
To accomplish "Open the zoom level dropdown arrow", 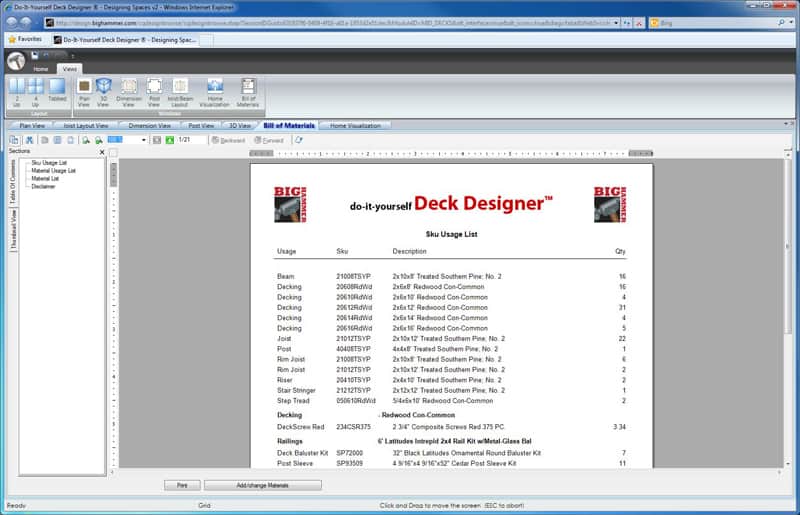I will pyautogui.click(x=144, y=140).
